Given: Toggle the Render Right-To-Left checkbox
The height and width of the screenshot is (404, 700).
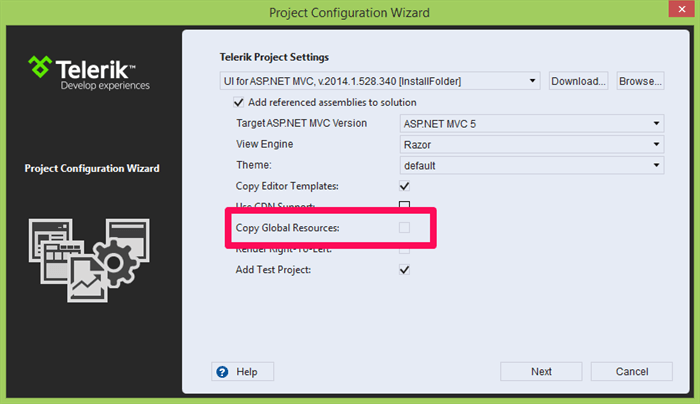Looking at the screenshot, I should click(404, 250).
